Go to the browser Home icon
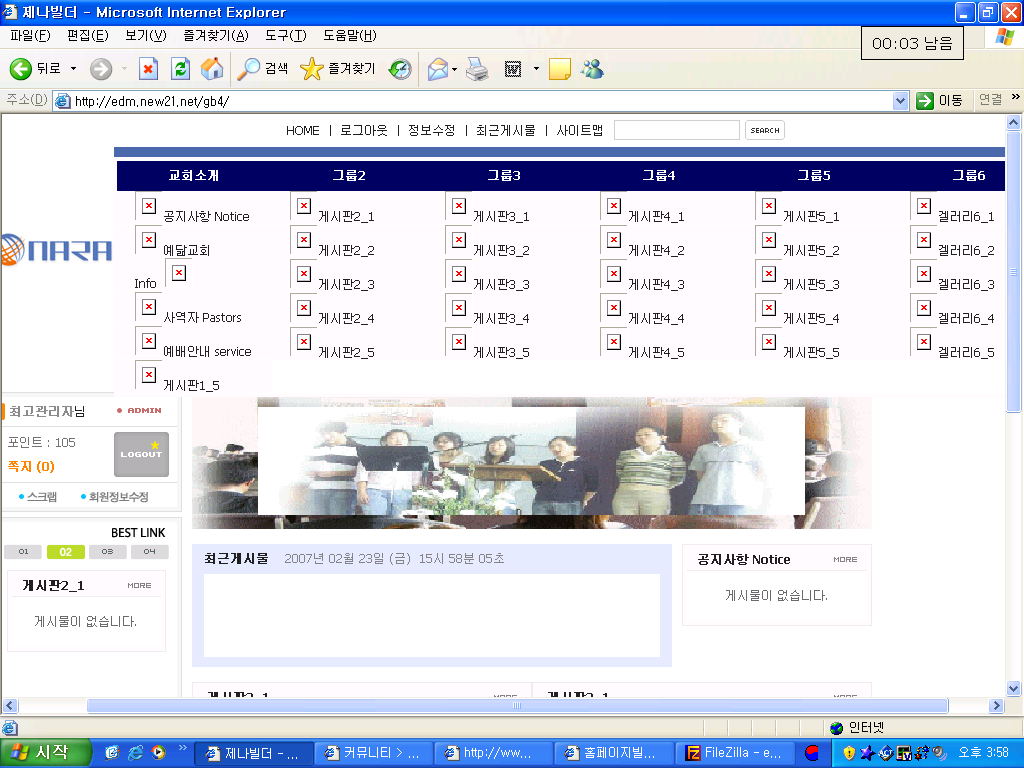 pos(212,69)
